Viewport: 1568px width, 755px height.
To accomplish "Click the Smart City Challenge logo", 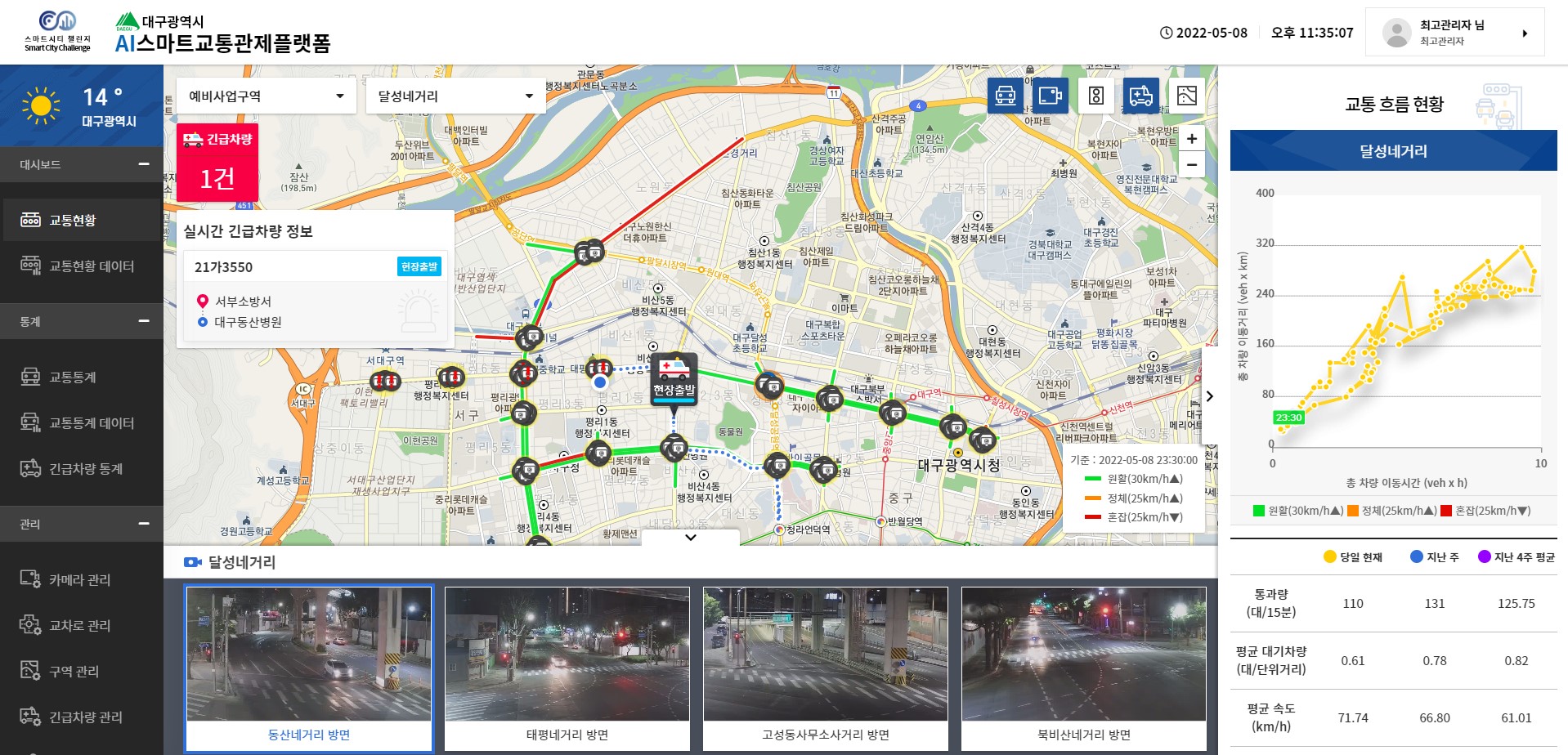I will coord(57,32).
